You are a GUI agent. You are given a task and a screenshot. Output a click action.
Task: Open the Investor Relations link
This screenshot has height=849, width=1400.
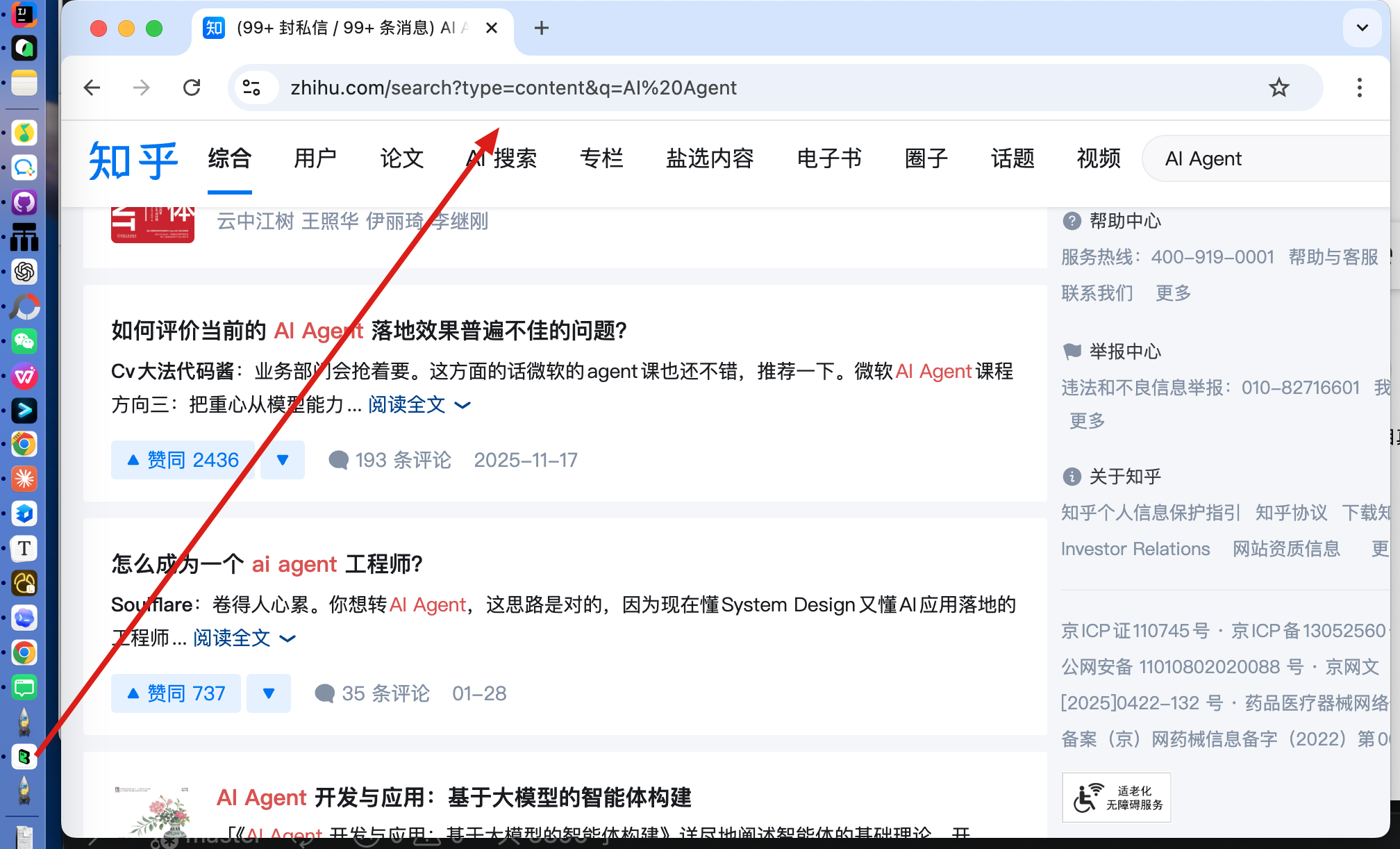pyautogui.click(x=1135, y=549)
